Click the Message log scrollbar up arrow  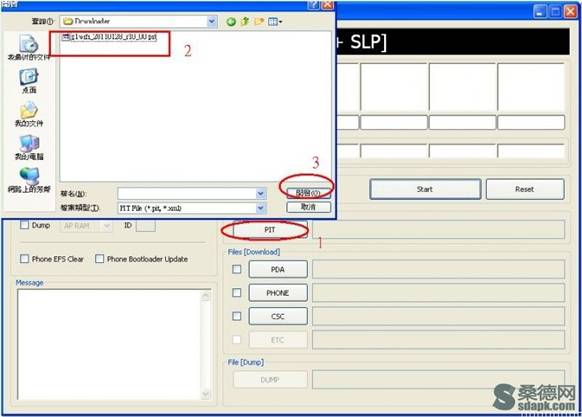[x=206, y=296]
